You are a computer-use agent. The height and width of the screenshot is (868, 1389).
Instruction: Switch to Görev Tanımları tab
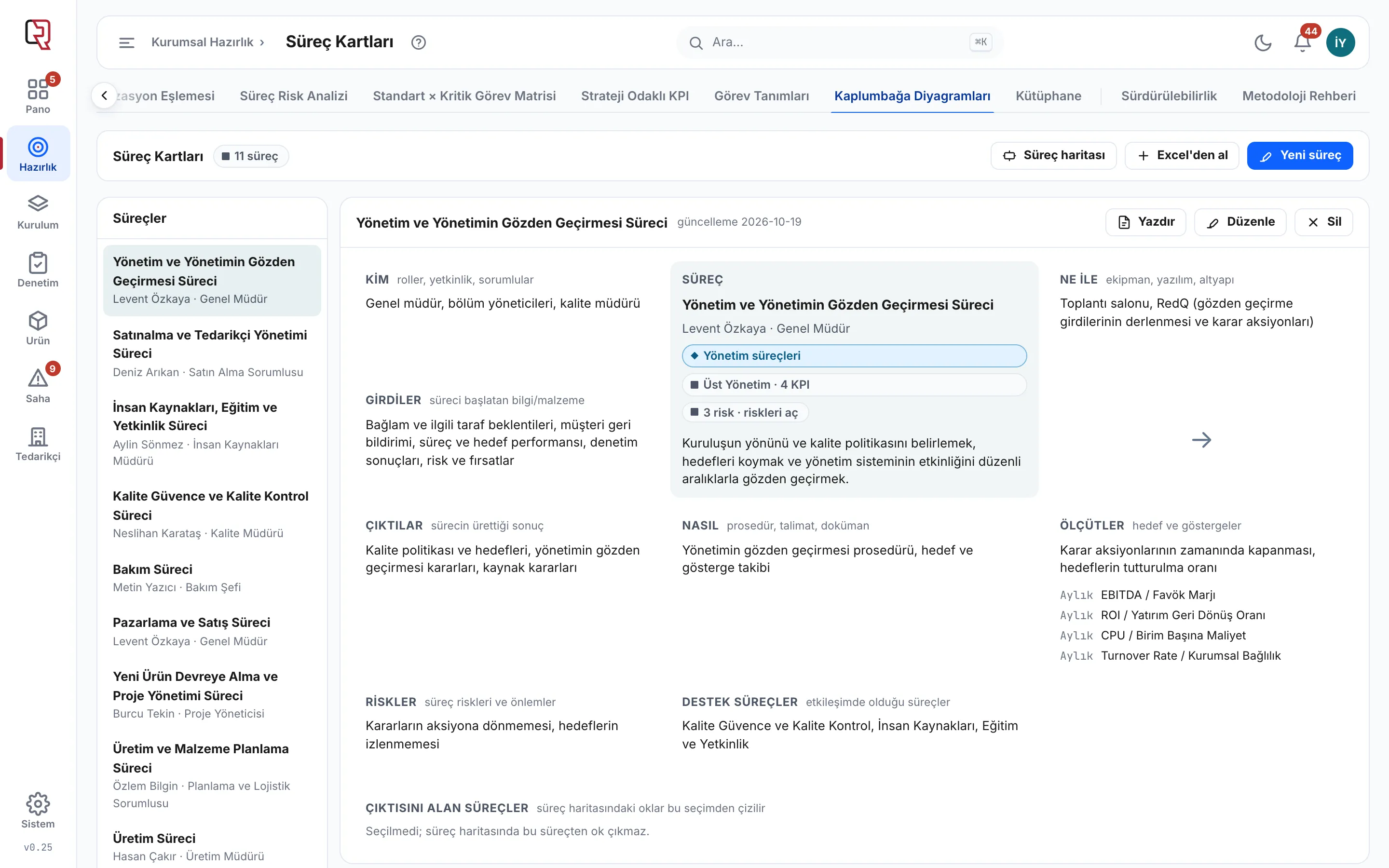pyautogui.click(x=762, y=96)
